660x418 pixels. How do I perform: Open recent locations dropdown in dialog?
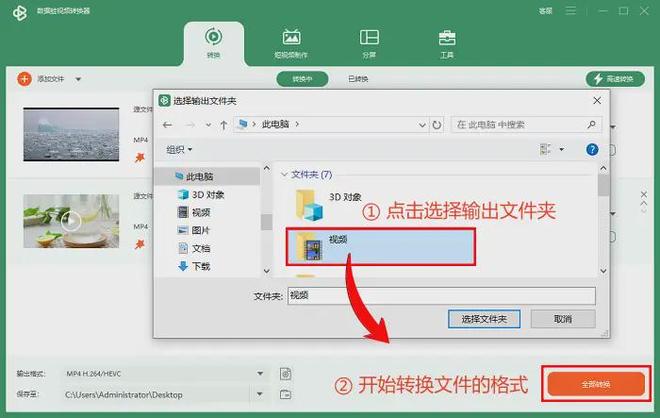(208, 125)
